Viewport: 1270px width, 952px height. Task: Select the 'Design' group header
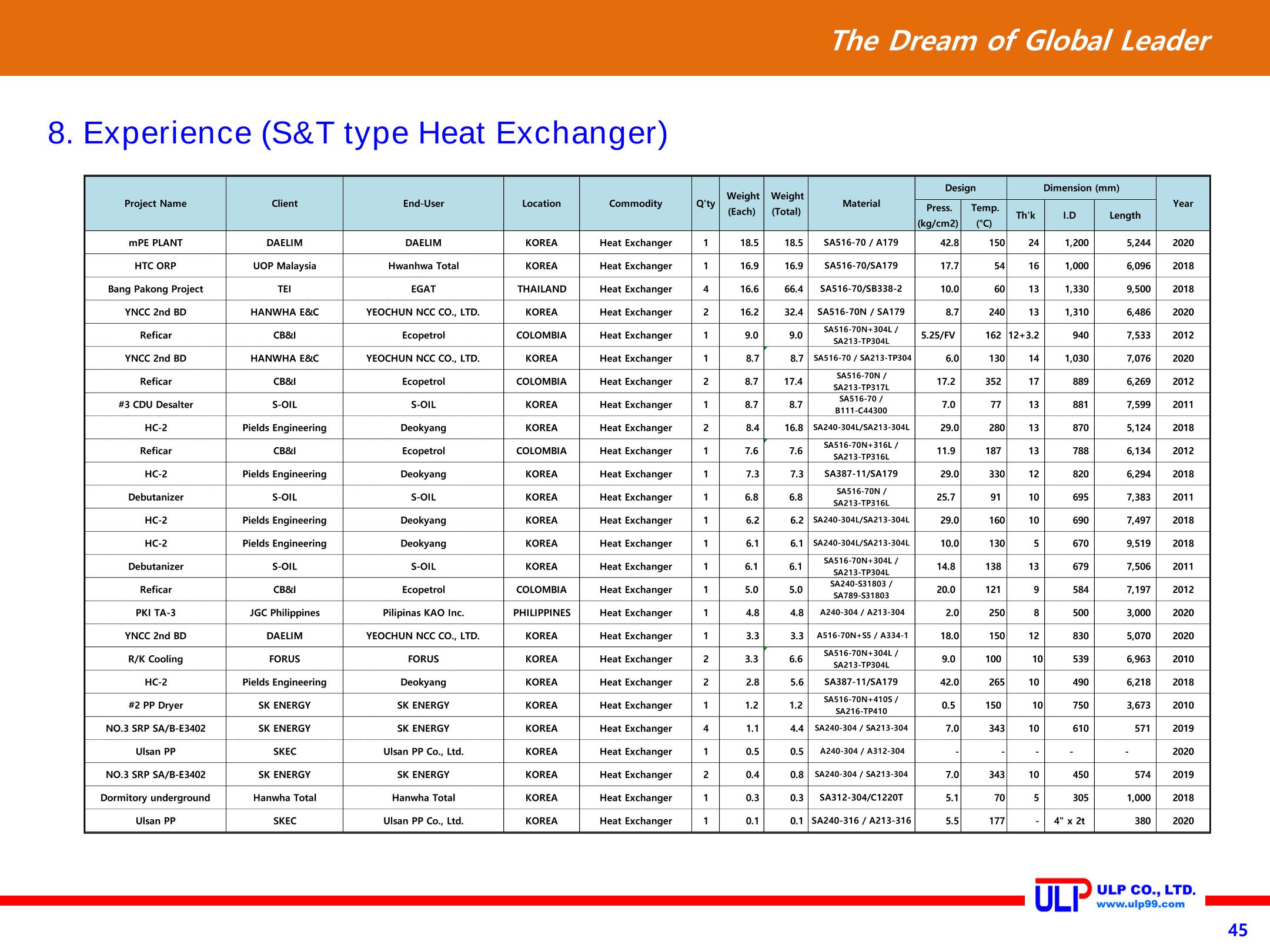coord(960,188)
